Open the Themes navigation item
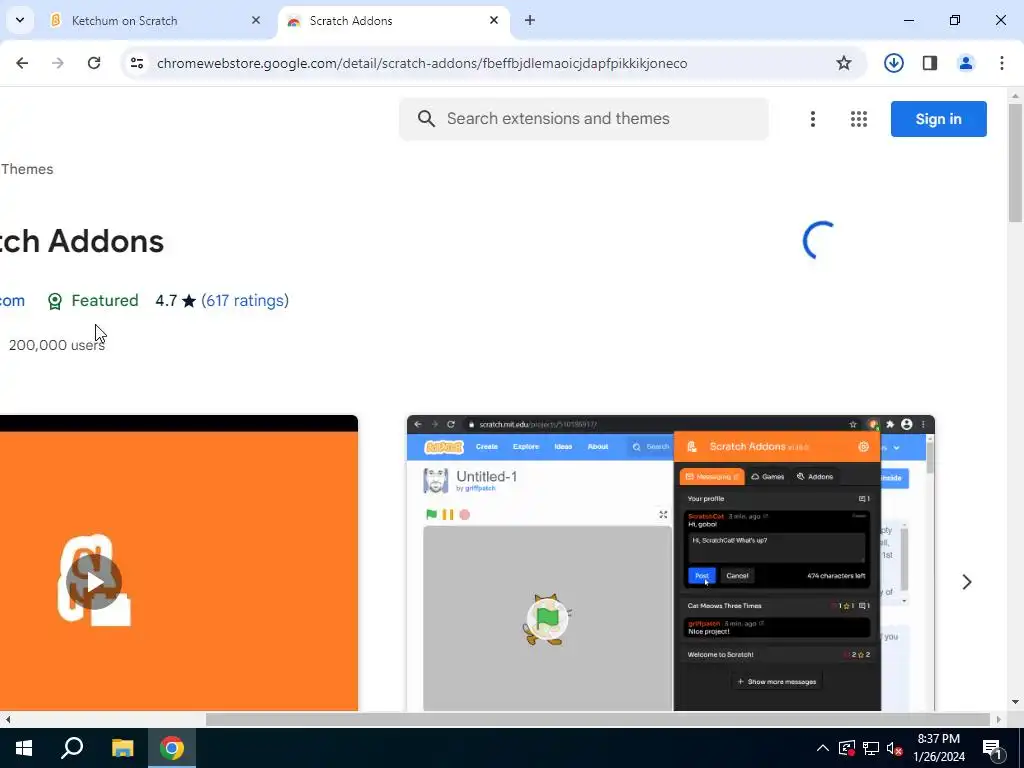The image size is (1024, 768). pos(27,169)
